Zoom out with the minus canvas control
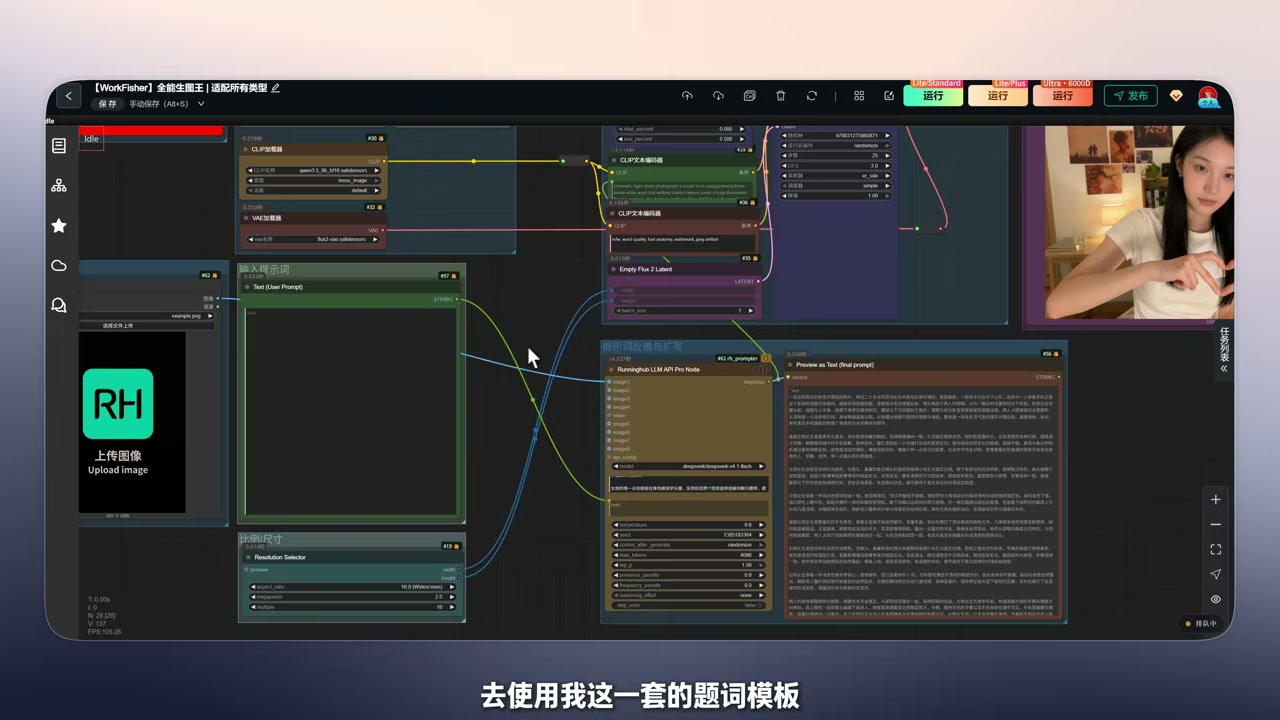1280x720 pixels. pos(1215,525)
